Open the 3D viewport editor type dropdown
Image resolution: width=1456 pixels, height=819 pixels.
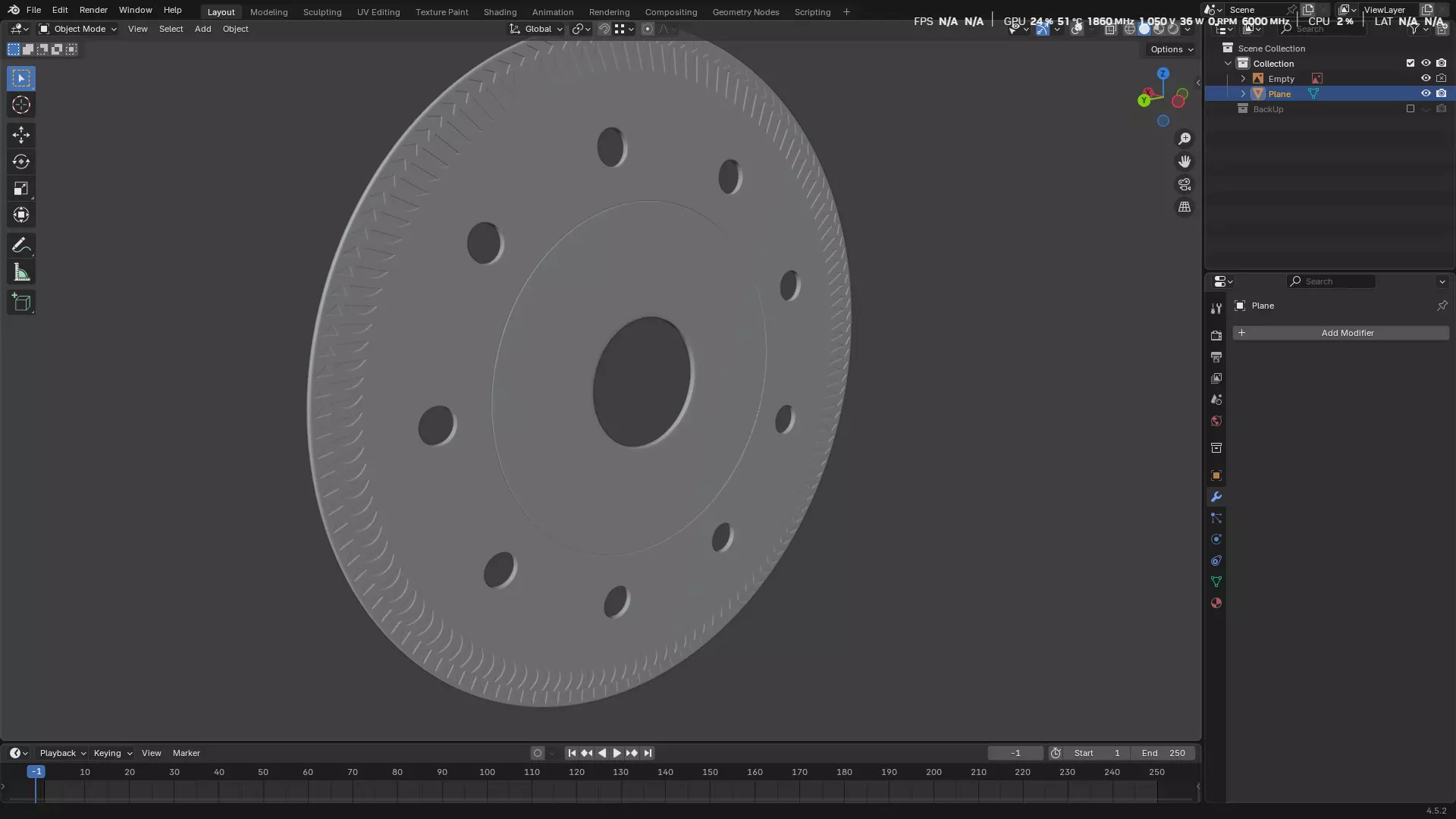pos(19,29)
